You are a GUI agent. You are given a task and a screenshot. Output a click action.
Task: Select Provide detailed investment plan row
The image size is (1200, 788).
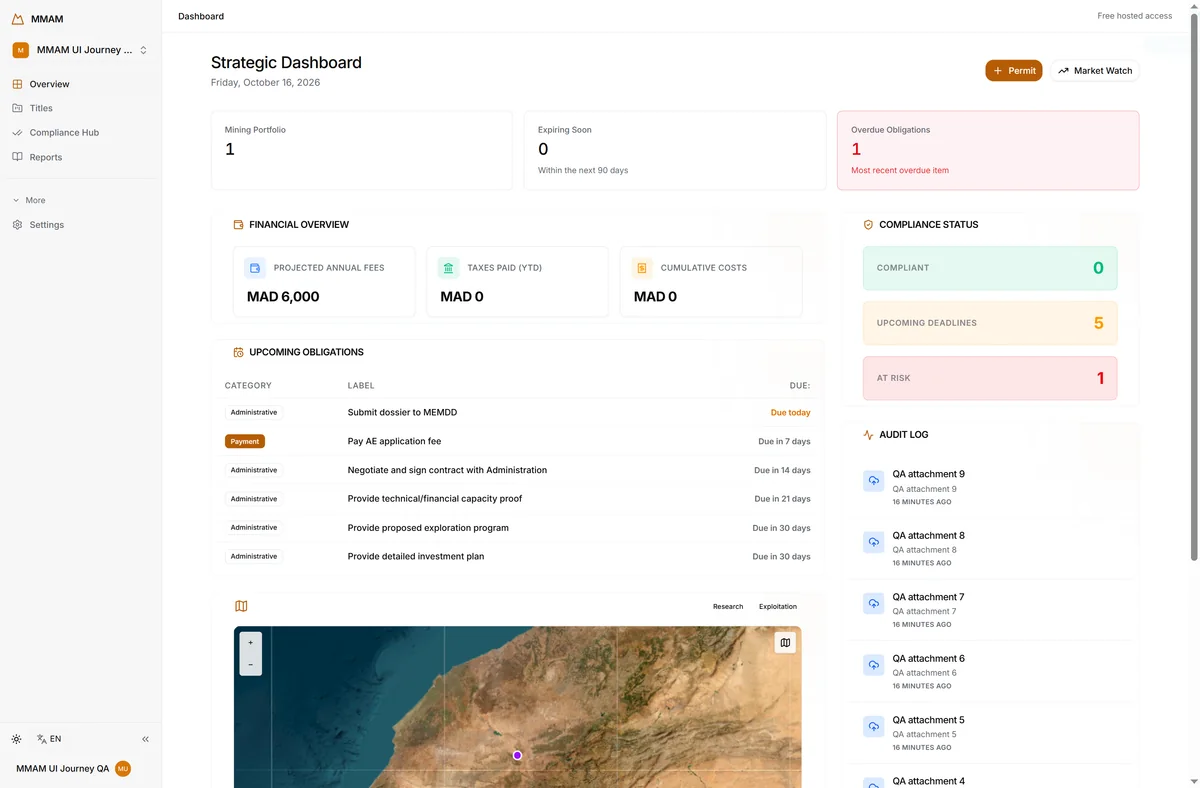coord(517,556)
